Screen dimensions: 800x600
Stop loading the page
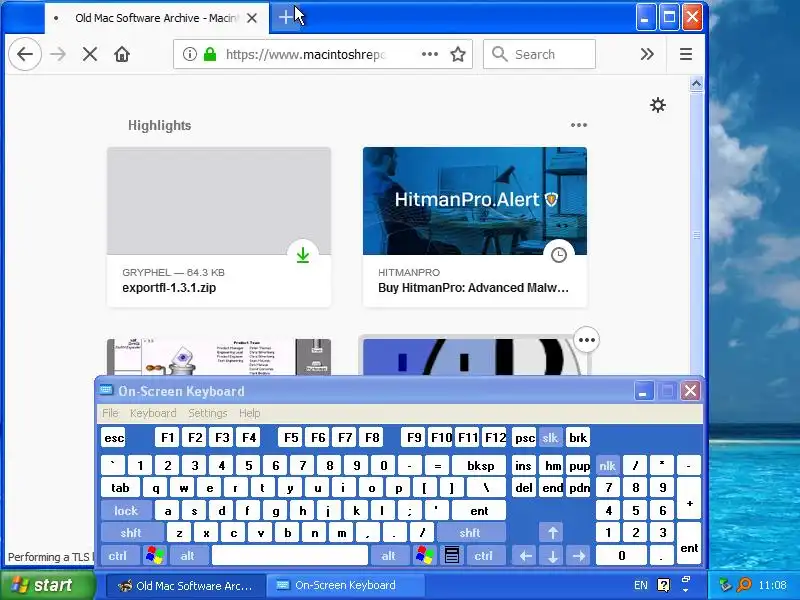pos(90,54)
